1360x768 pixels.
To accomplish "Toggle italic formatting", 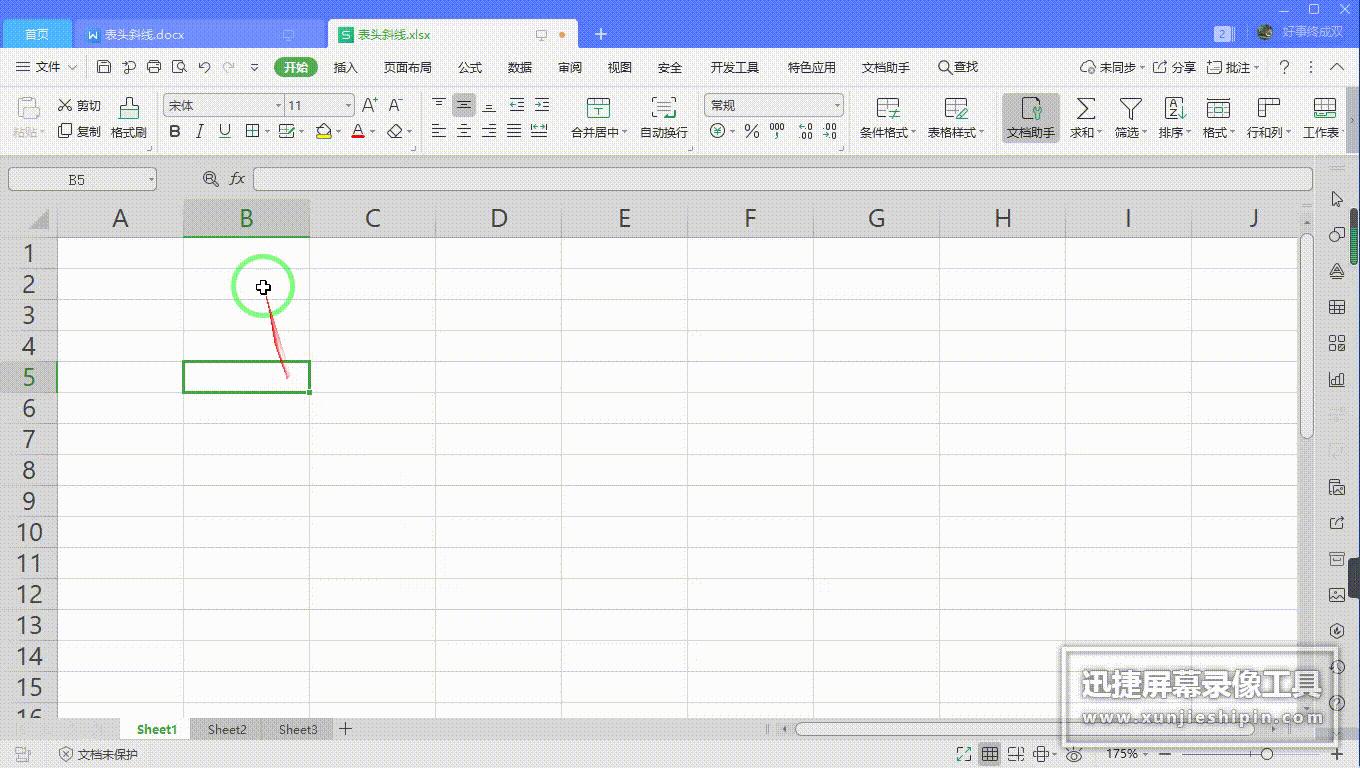I will (x=199, y=131).
